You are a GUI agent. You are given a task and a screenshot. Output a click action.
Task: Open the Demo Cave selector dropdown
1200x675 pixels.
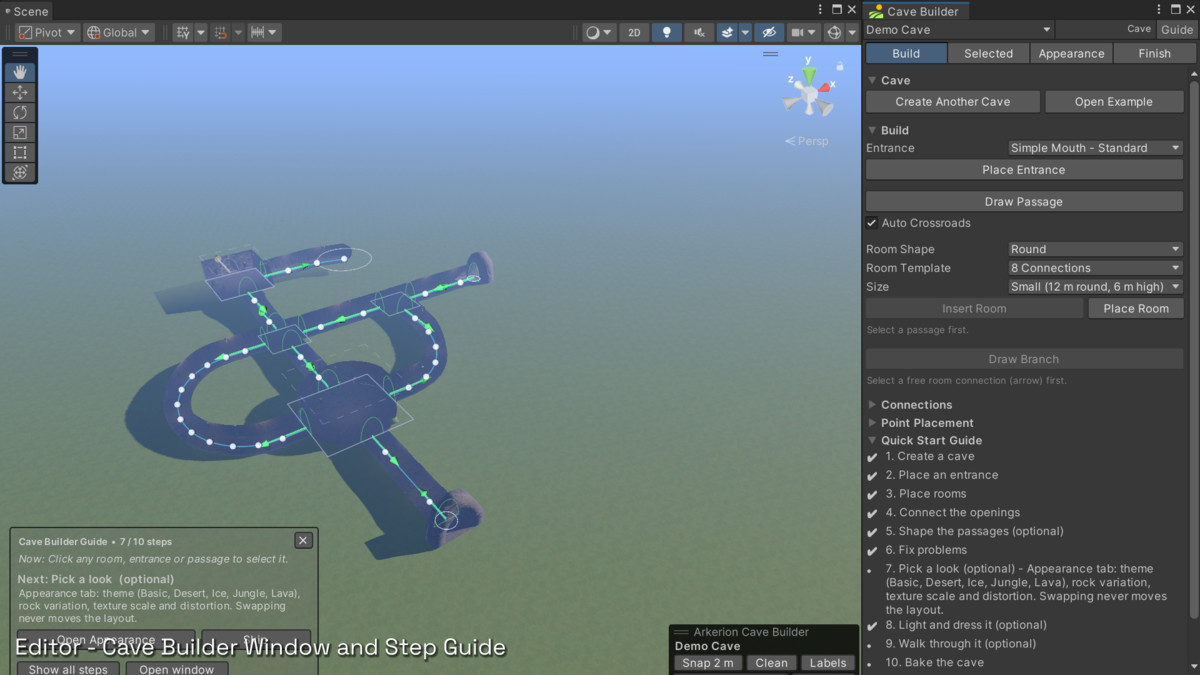(959, 30)
